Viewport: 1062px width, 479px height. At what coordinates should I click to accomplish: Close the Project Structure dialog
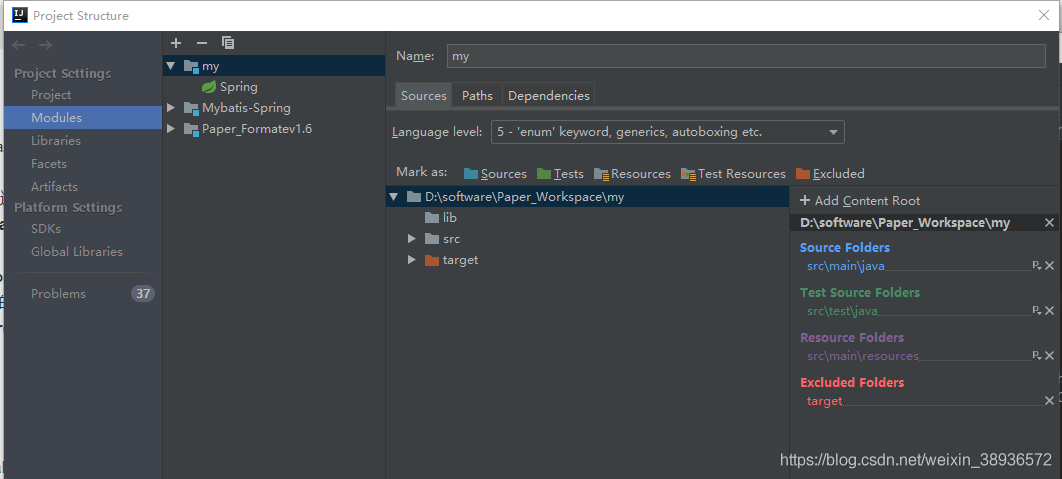(x=1044, y=15)
